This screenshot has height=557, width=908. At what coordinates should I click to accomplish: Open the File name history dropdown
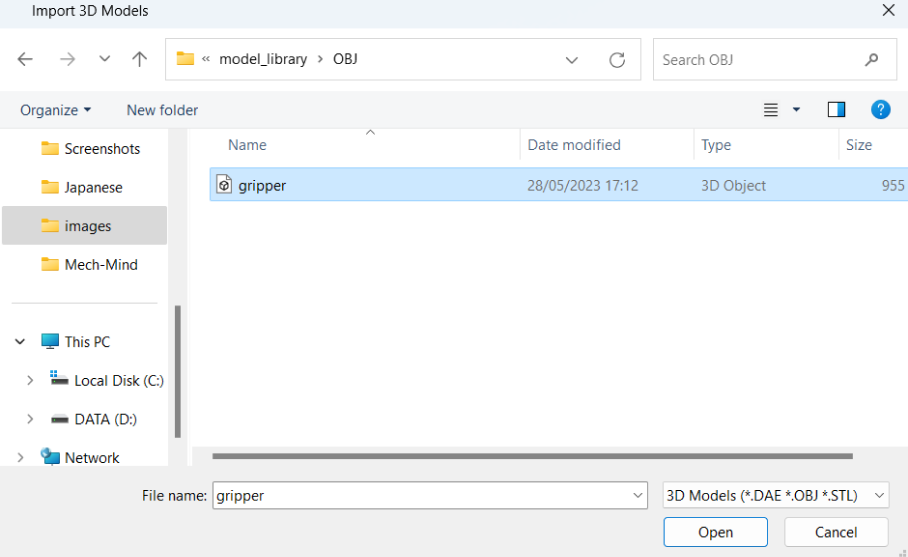[x=638, y=496]
